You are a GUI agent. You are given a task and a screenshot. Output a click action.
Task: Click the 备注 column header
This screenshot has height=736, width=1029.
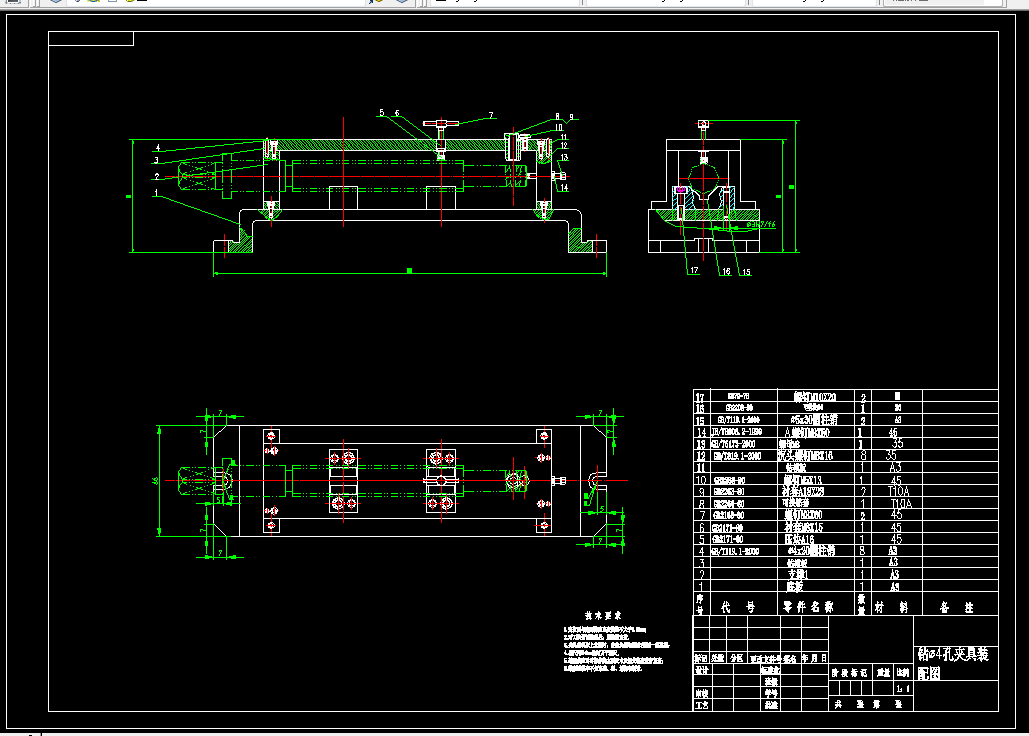[956, 607]
